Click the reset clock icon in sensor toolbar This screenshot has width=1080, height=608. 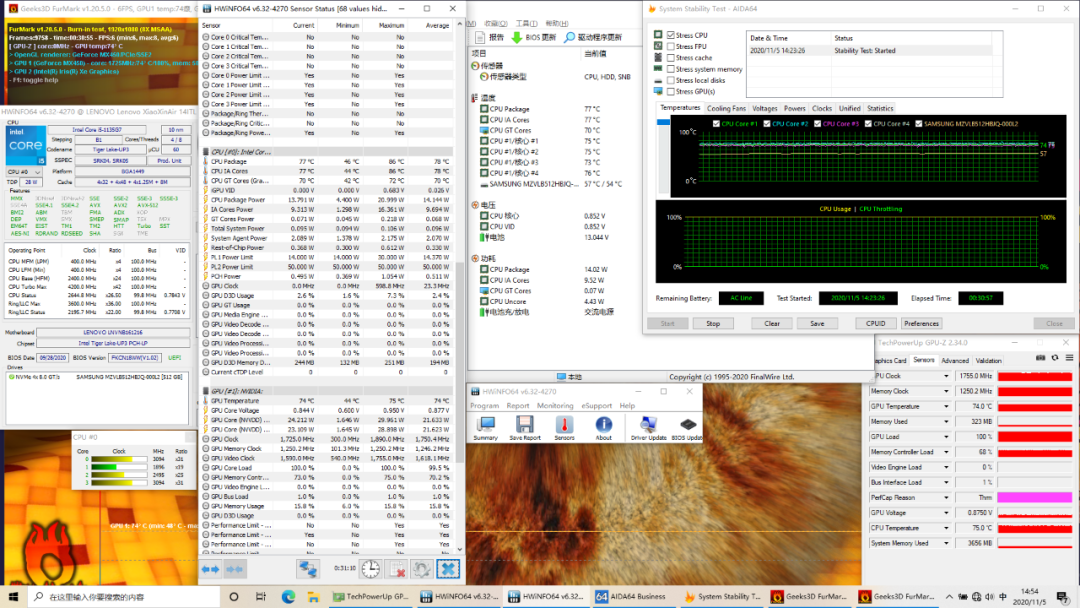370,569
